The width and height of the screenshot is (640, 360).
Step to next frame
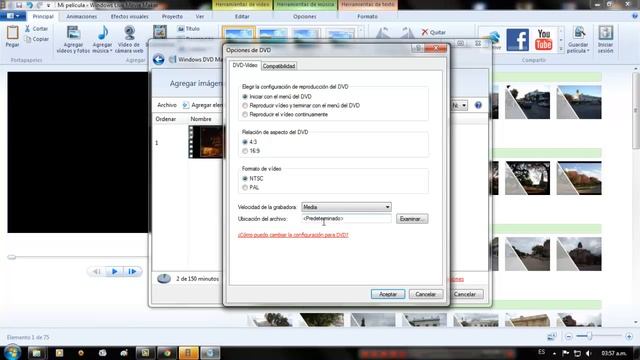pos(132,271)
